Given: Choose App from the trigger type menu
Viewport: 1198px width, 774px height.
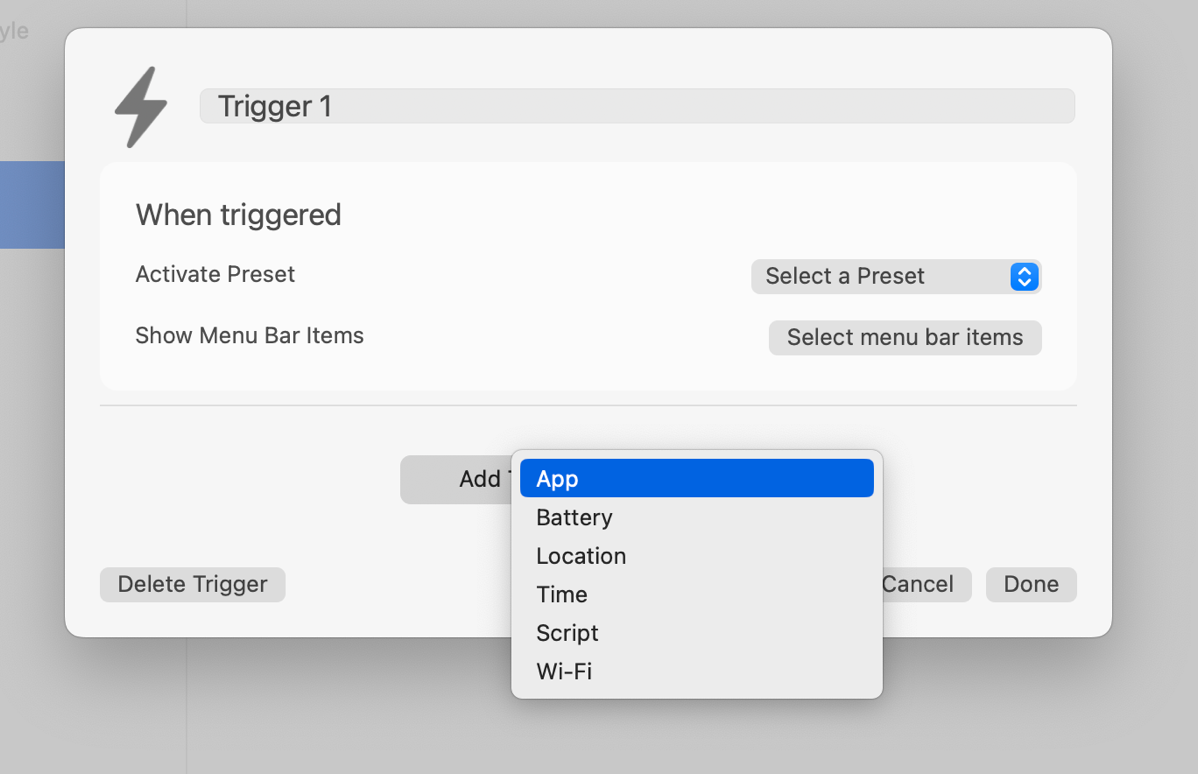Looking at the screenshot, I should pyautogui.click(x=696, y=479).
